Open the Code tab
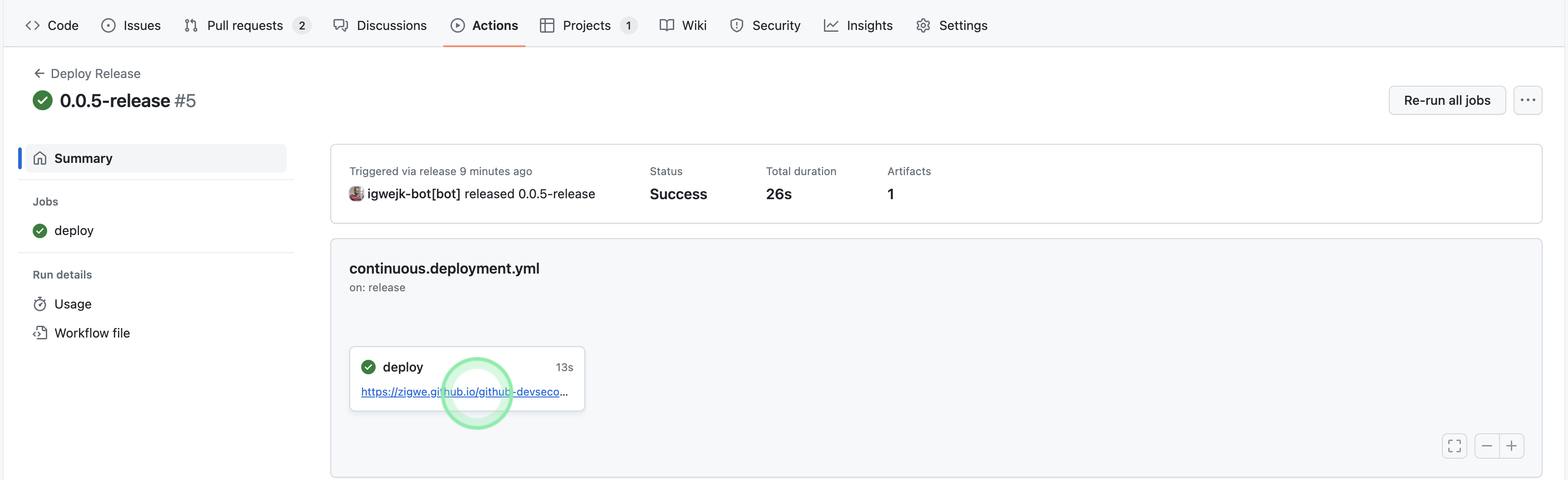The height and width of the screenshot is (480, 1568). pos(52,25)
